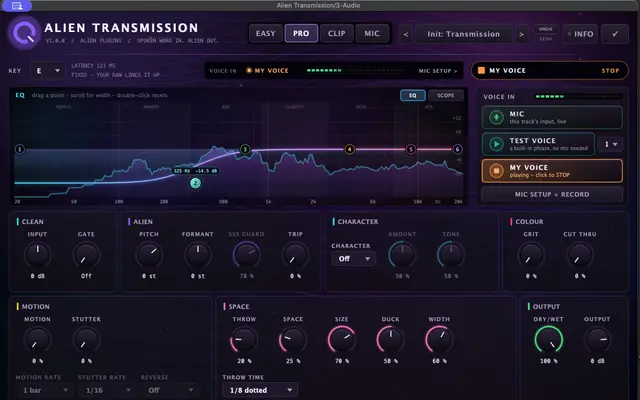Select EQ point 4
Screen dimensions: 640x400
tap(349, 149)
